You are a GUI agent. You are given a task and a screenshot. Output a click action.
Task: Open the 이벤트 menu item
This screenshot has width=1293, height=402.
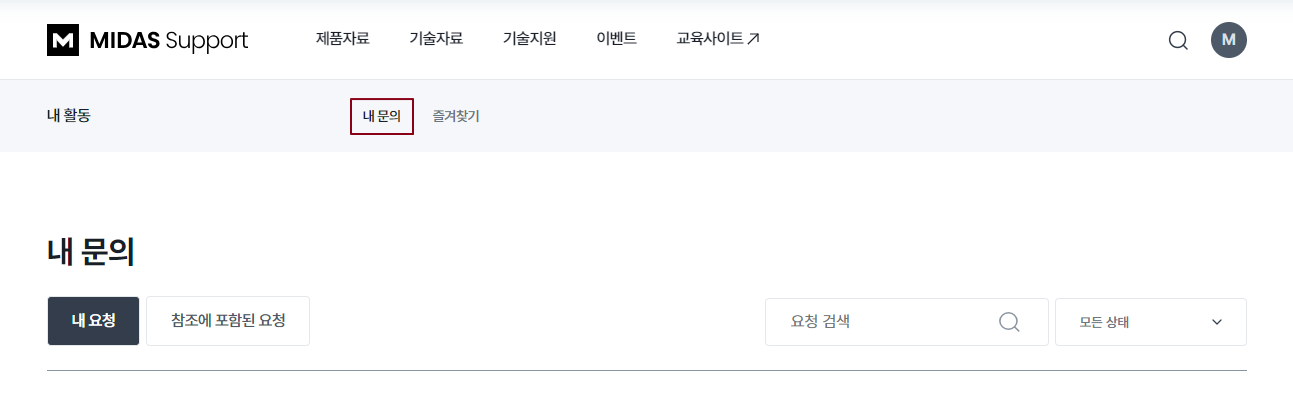pyautogui.click(x=616, y=39)
